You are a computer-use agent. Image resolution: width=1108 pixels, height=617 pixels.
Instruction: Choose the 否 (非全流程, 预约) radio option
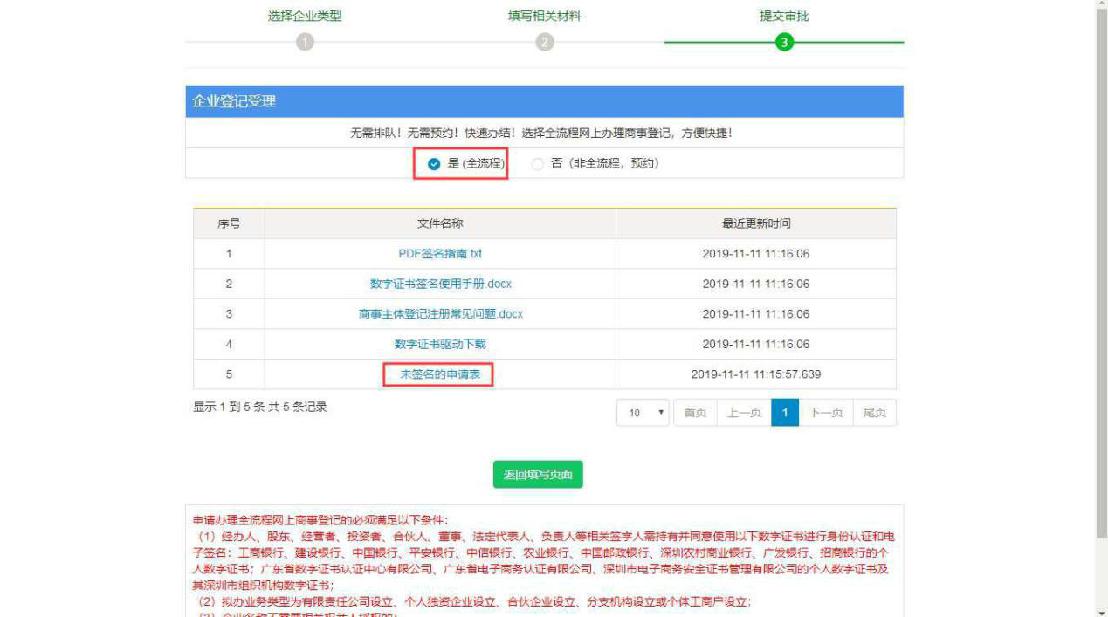click(538, 164)
